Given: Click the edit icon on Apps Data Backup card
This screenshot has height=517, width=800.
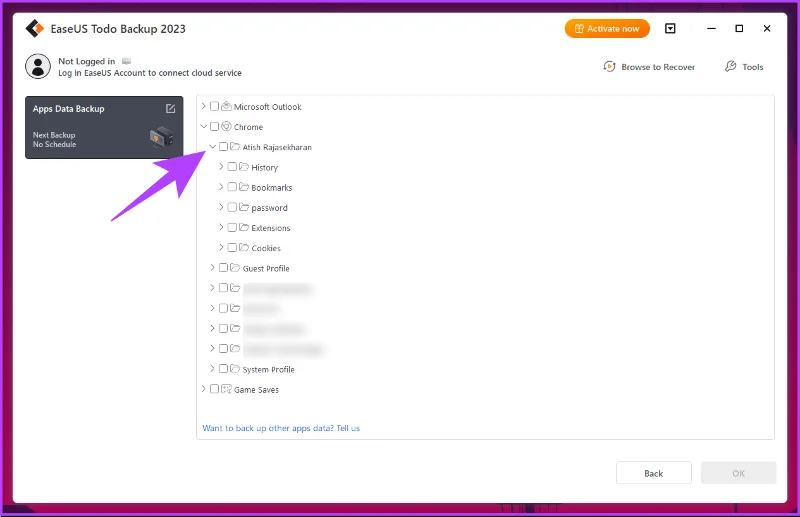Looking at the screenshot, I should 170,108.
